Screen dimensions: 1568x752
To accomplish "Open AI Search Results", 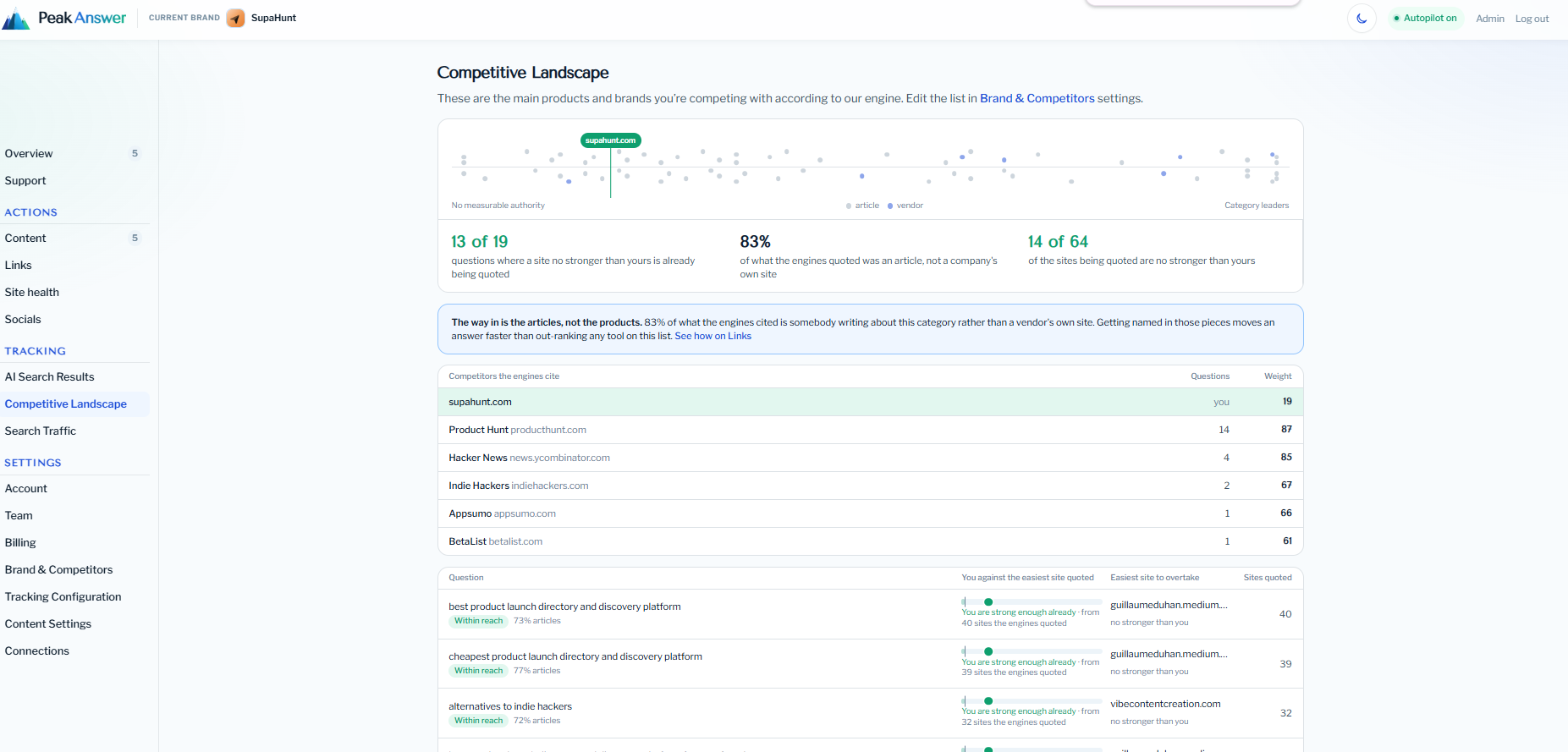I will point(49,376).
